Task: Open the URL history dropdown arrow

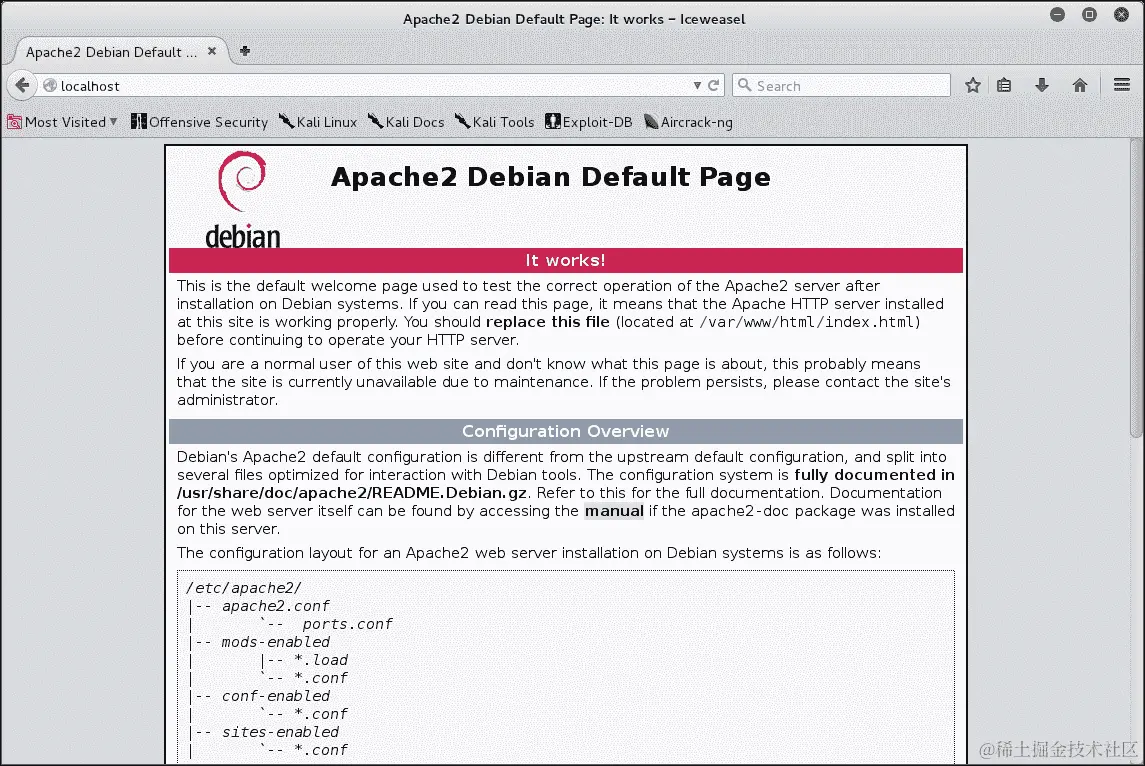Action: point(697,85)
